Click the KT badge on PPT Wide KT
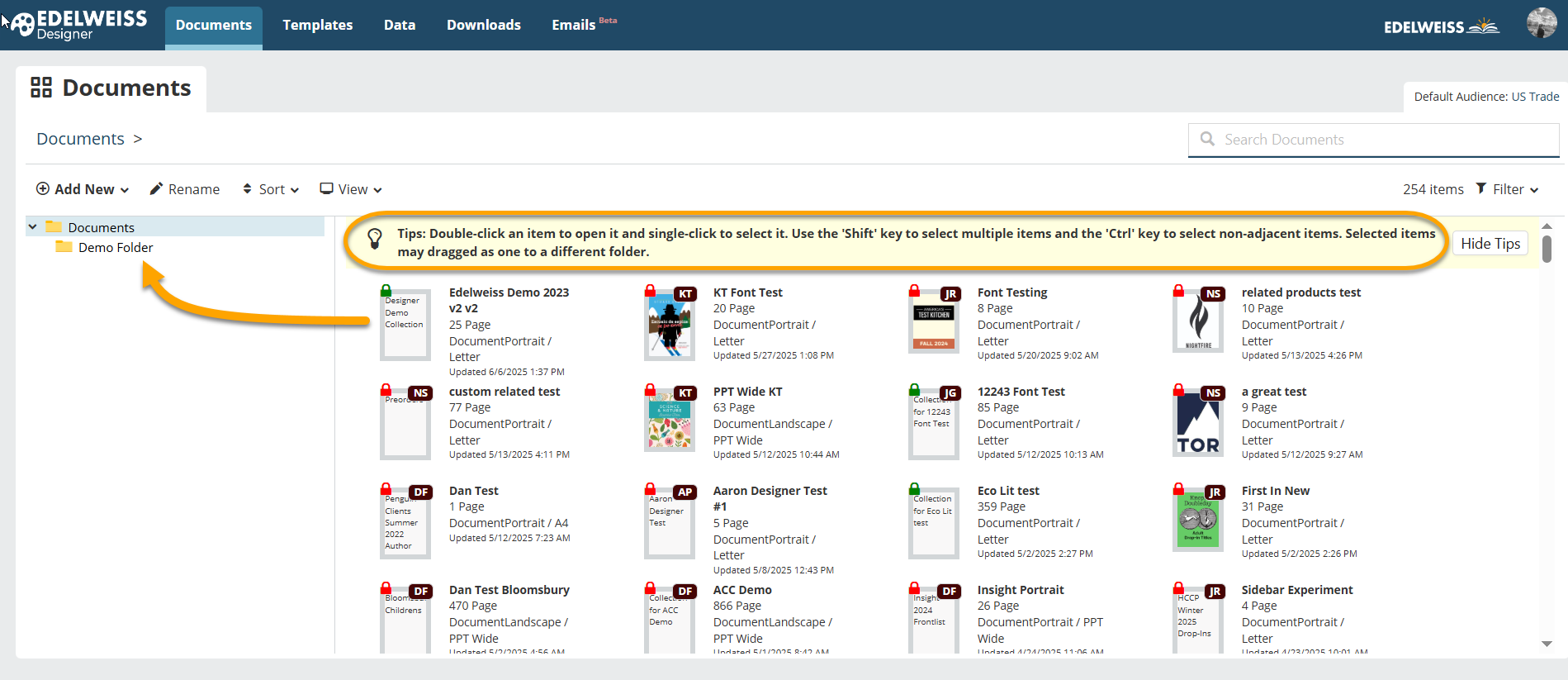Viewport: 1568px width, 680px height. click(x=685, y=392)
